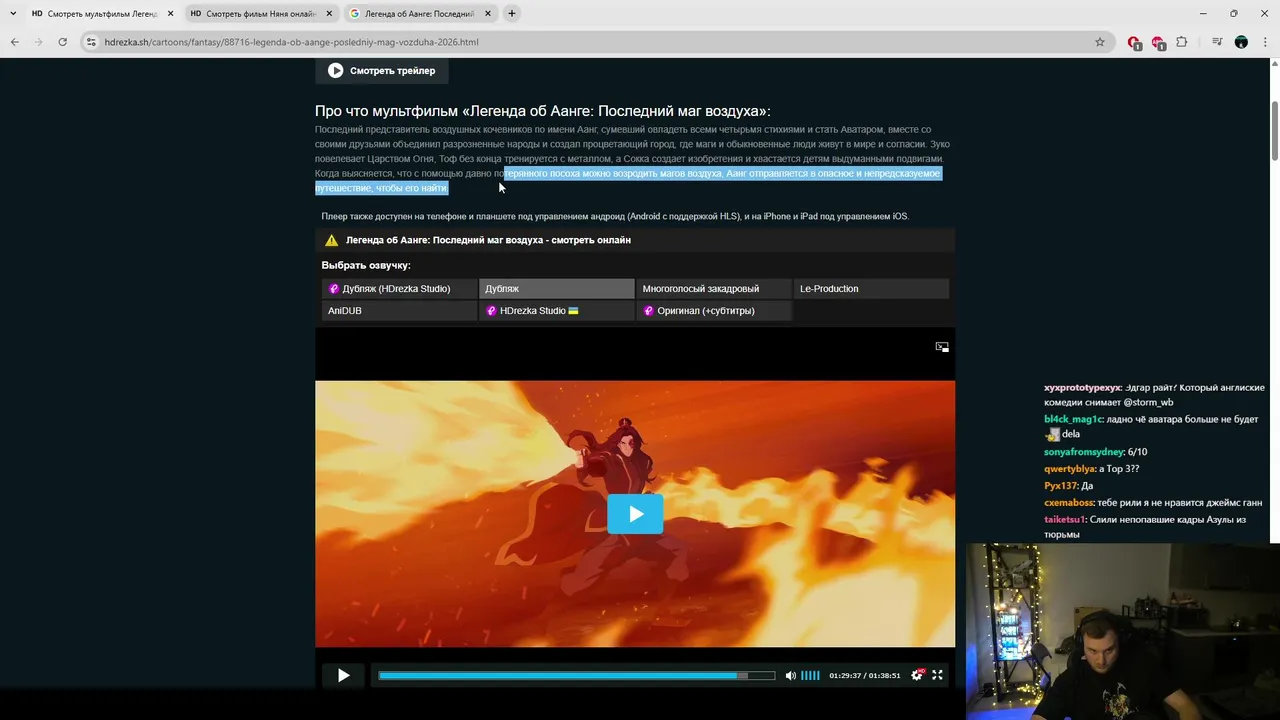Expand the tab search dropdown arrow
This screenshot has width=1280, height=720.
pos(13,14)
